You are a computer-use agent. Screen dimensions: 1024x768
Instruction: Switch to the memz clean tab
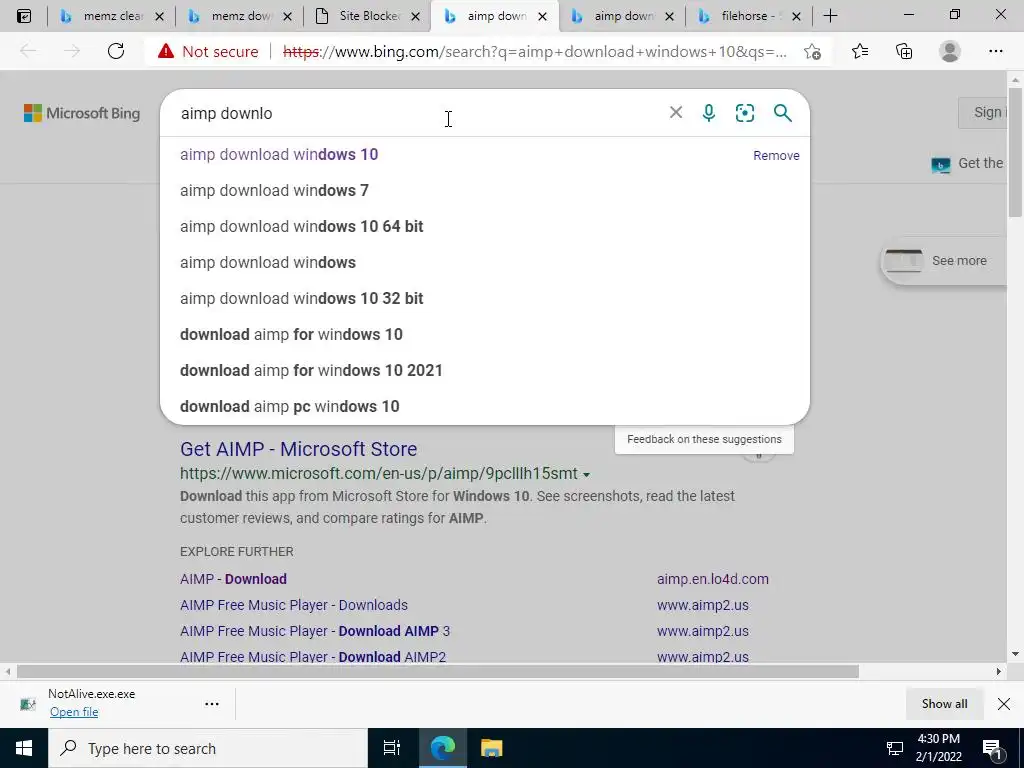110,16
